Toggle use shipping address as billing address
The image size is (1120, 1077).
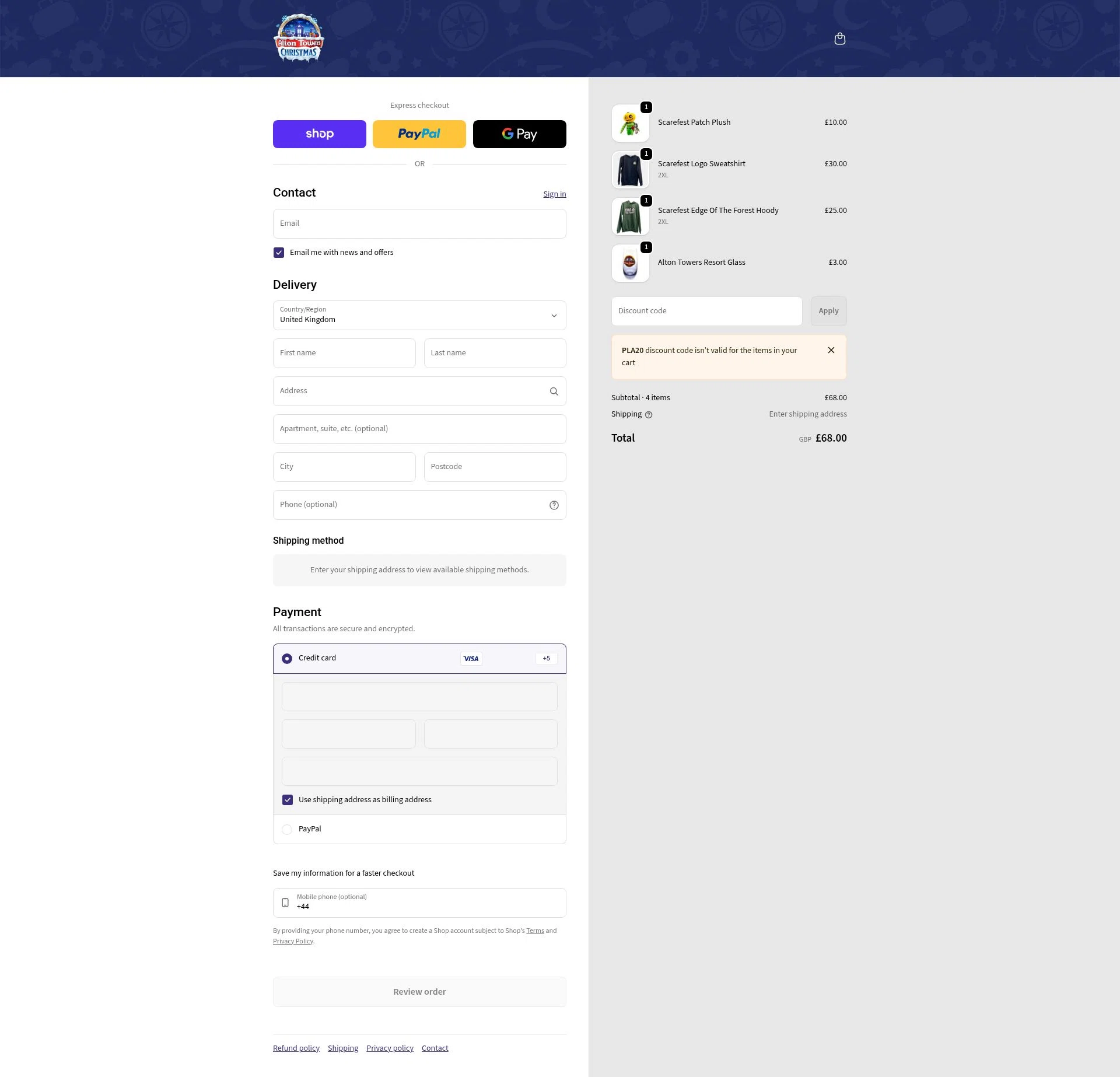pos(287,799)
